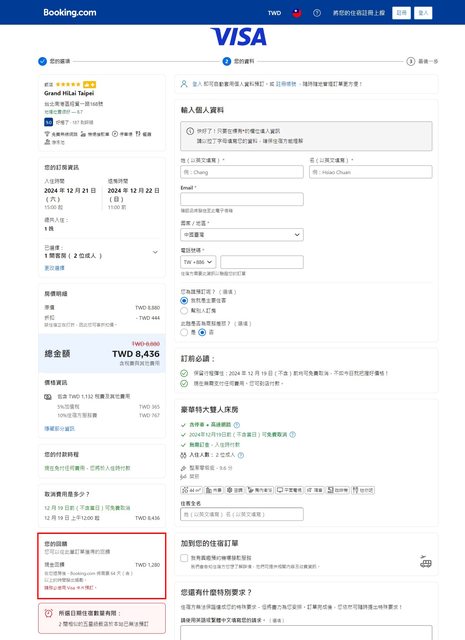
Task: Open the TWD currency selector
Action: coord(274,13)
